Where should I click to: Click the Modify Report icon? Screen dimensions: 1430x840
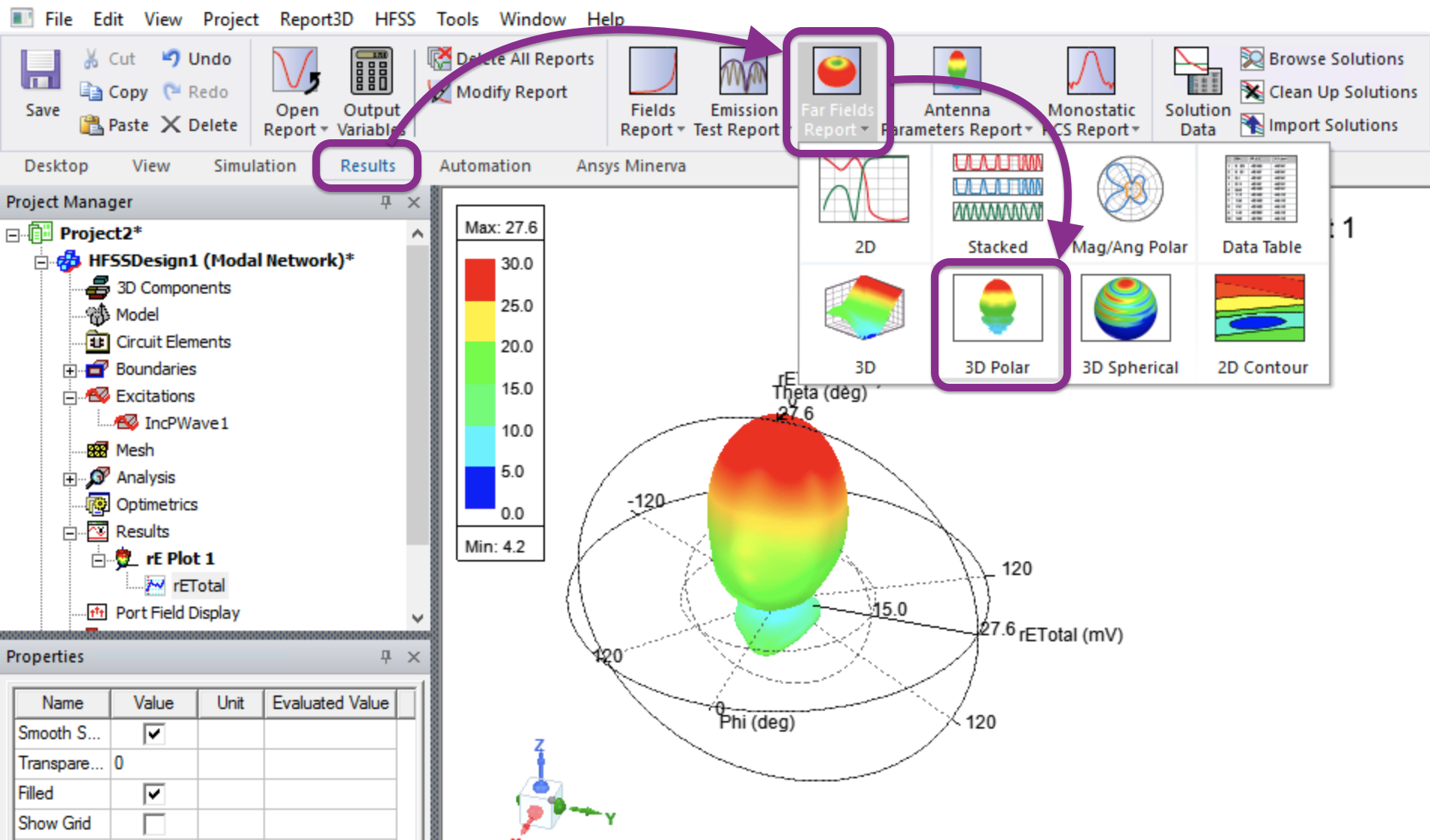[440, 92]
